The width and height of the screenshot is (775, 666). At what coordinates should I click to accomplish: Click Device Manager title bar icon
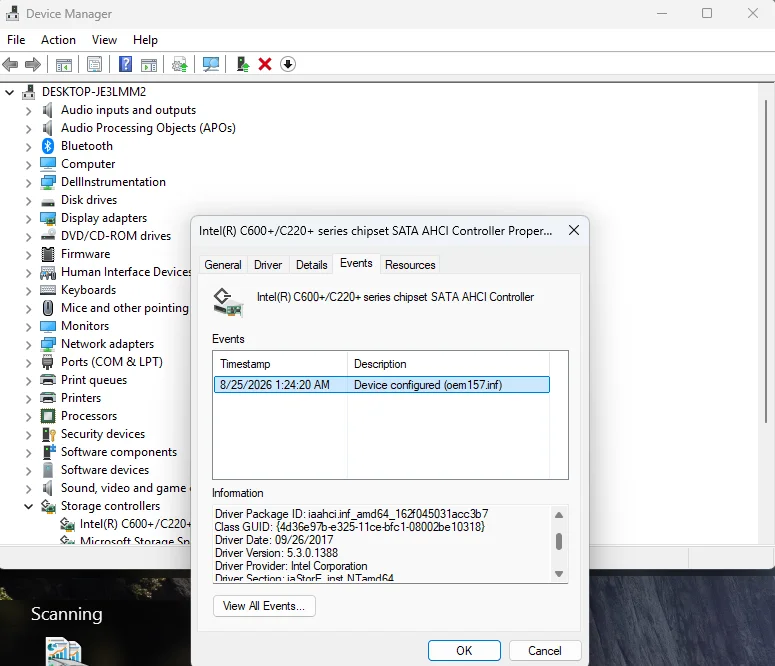tap(12, 13)
